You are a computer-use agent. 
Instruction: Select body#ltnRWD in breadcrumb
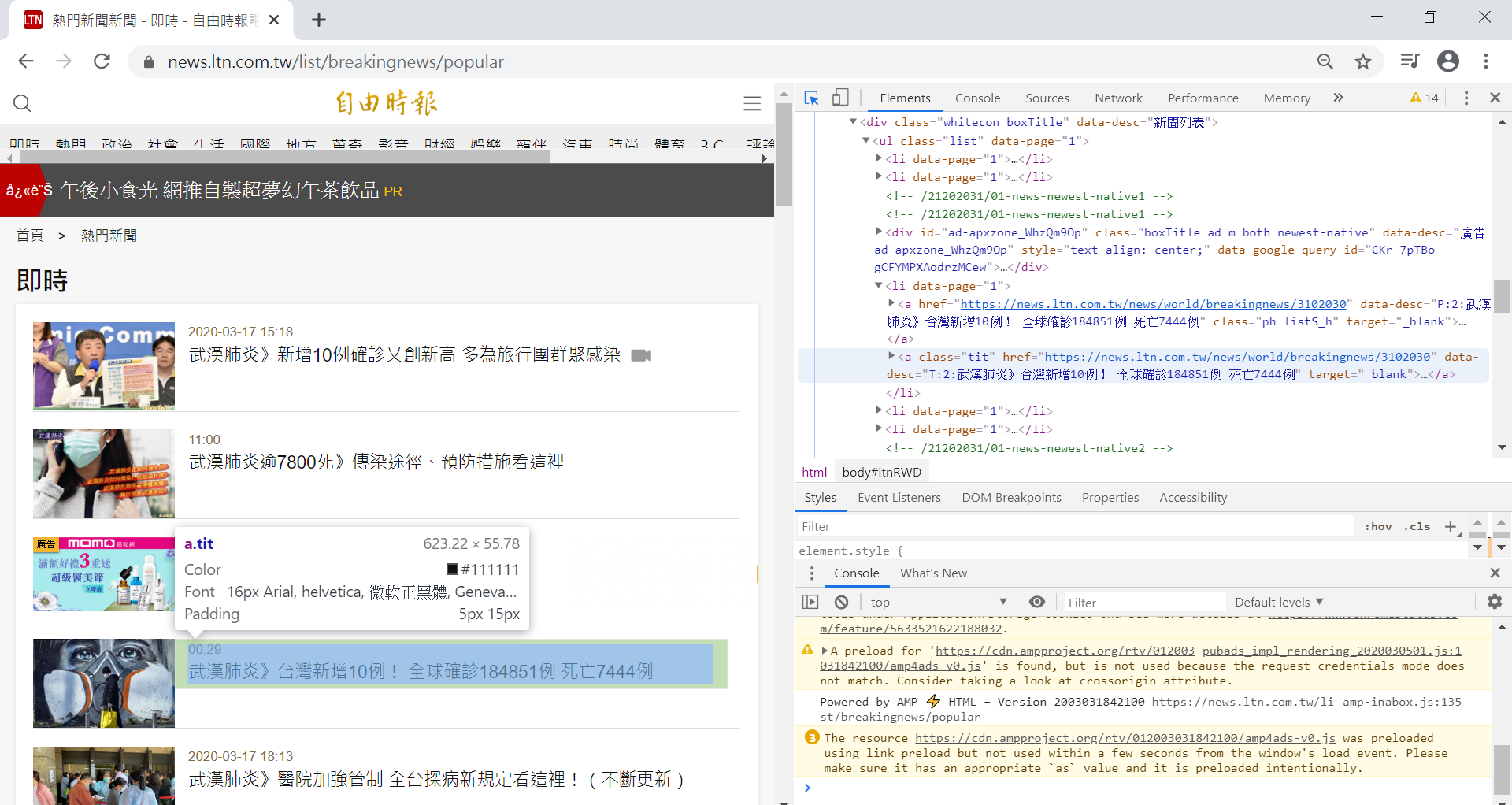click(x=881, y=472)
